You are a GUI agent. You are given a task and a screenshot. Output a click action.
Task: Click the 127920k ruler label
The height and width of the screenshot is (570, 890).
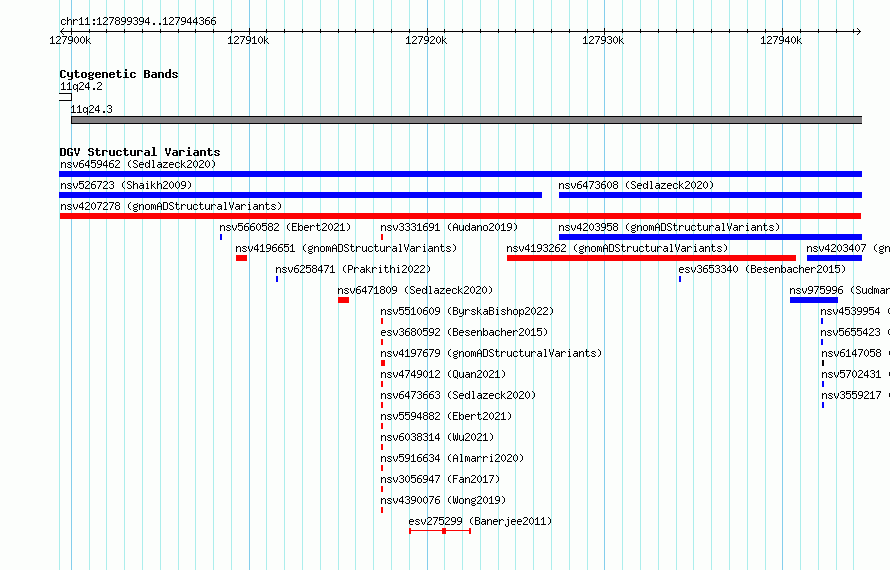(426, 40)
